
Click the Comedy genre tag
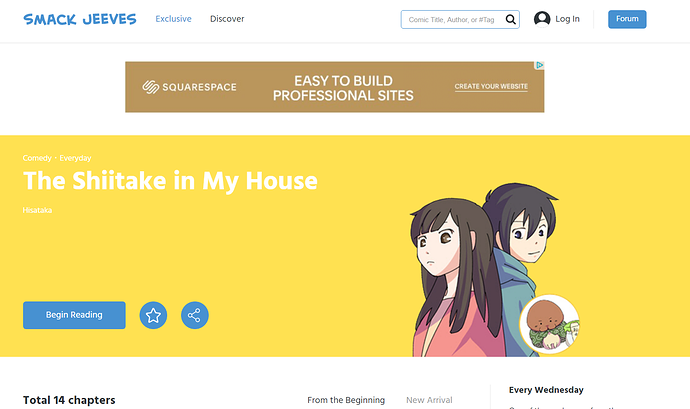[37, 158]
